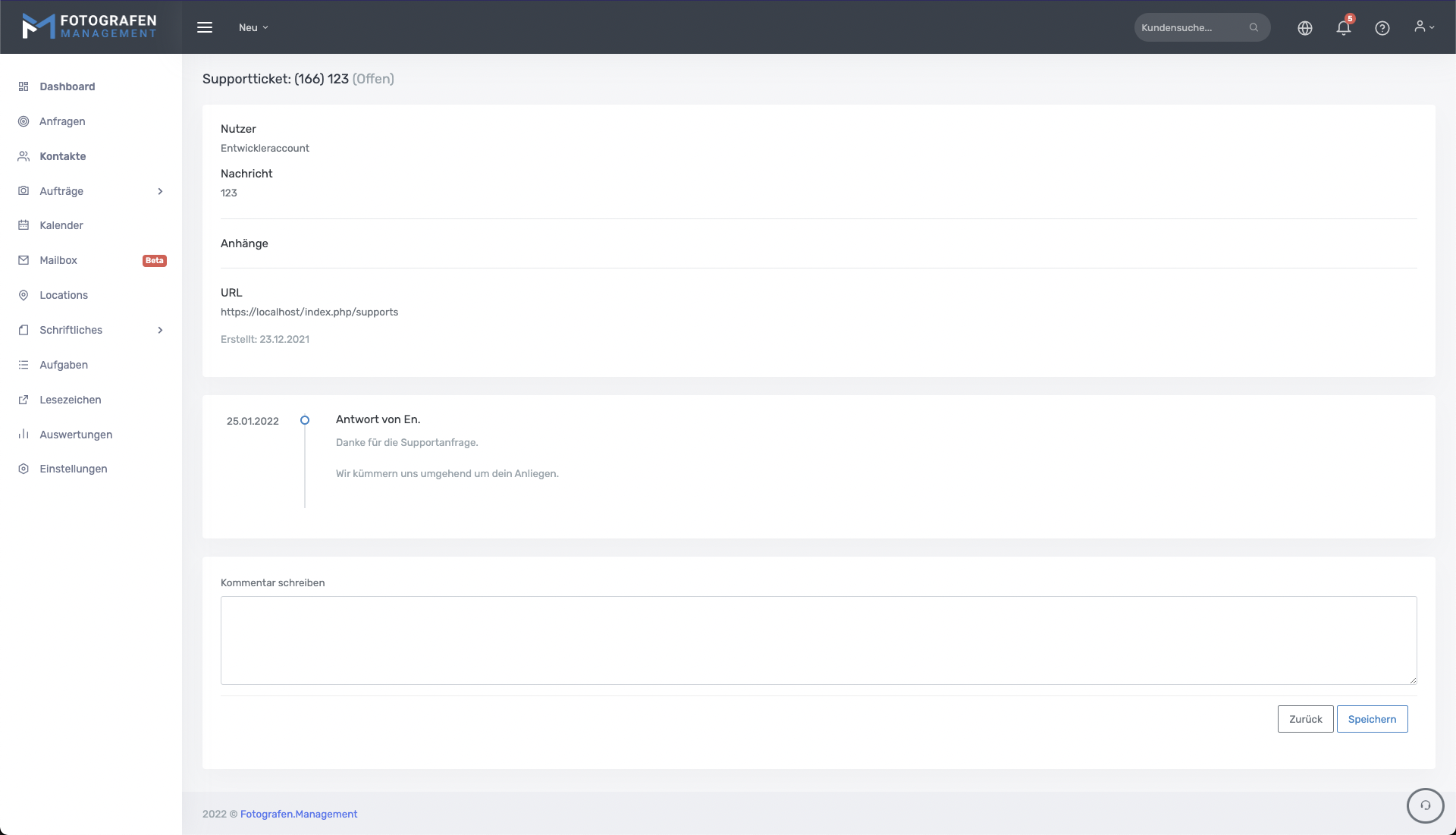Follow the Fotografen.Management footer link
The image size is (1456, 835).
[x=298, y=814]
